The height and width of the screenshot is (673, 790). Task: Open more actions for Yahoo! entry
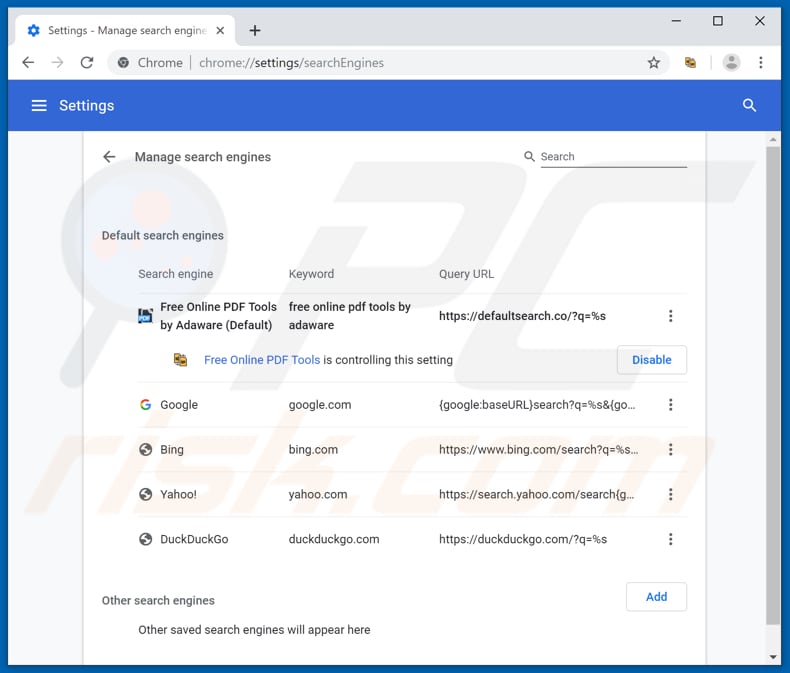pos(670,494)
